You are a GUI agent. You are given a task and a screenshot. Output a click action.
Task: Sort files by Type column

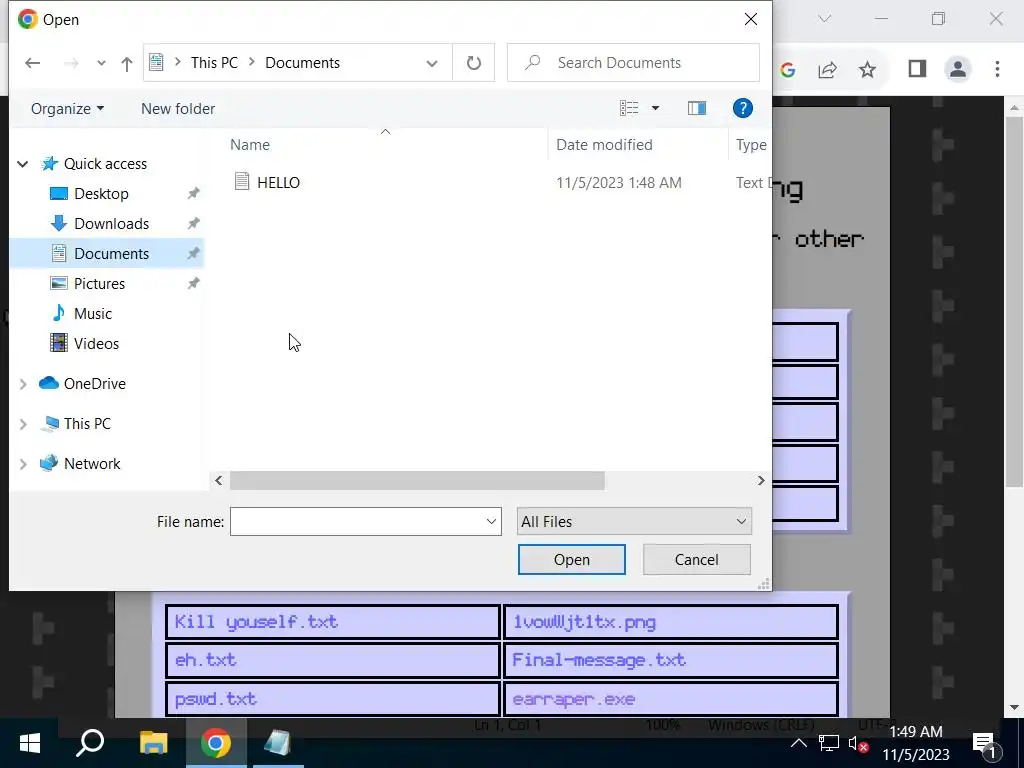pos(751,145)
